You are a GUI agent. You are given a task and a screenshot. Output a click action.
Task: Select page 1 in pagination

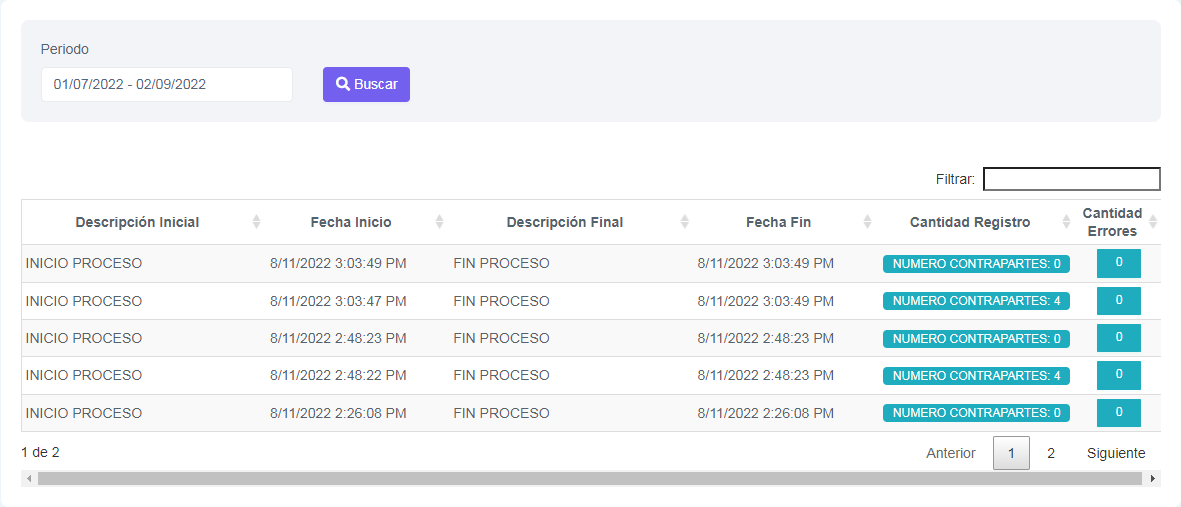pyautogui.click(x=1011, y=453)
